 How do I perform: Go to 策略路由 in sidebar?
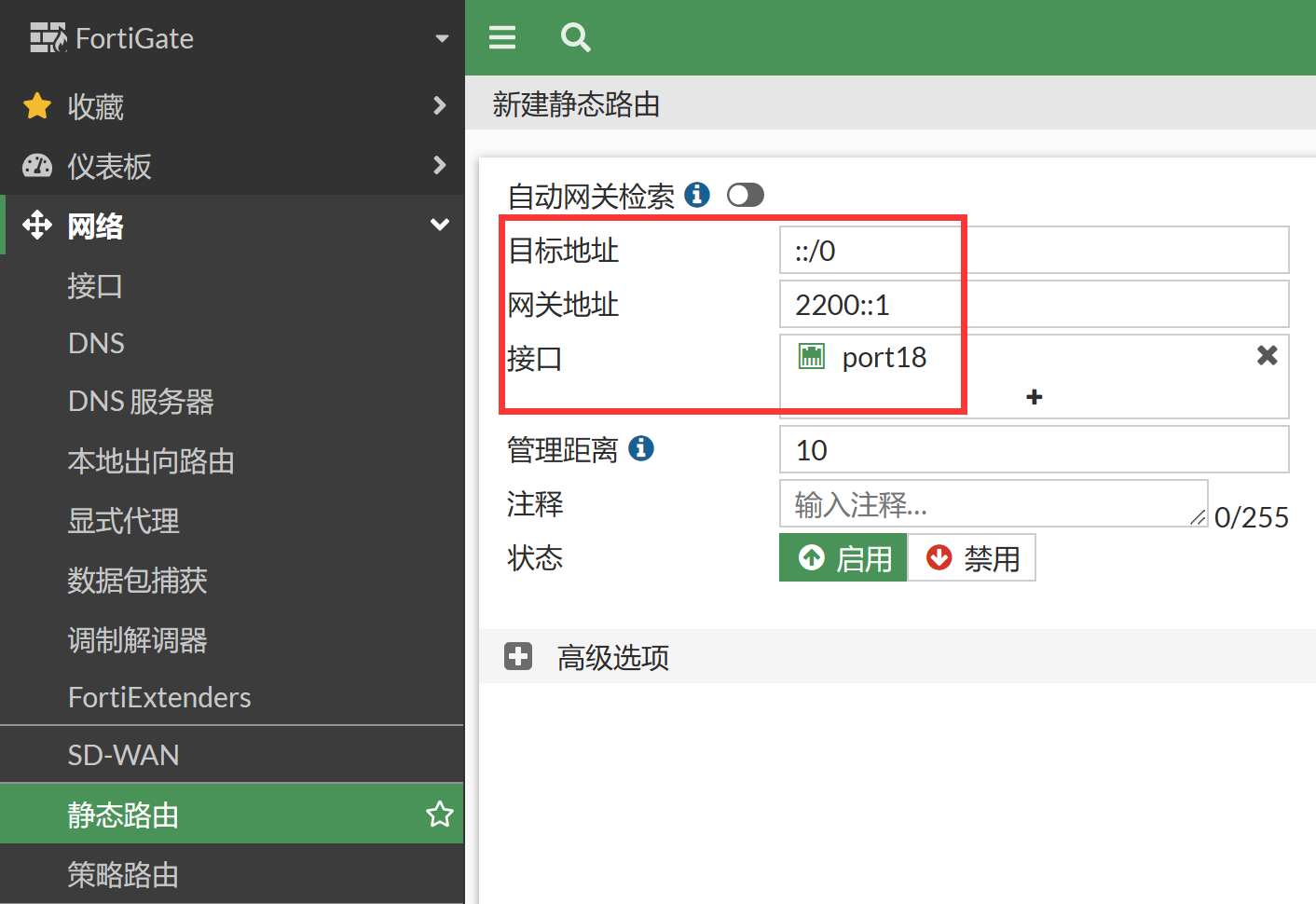pos(123,874)
